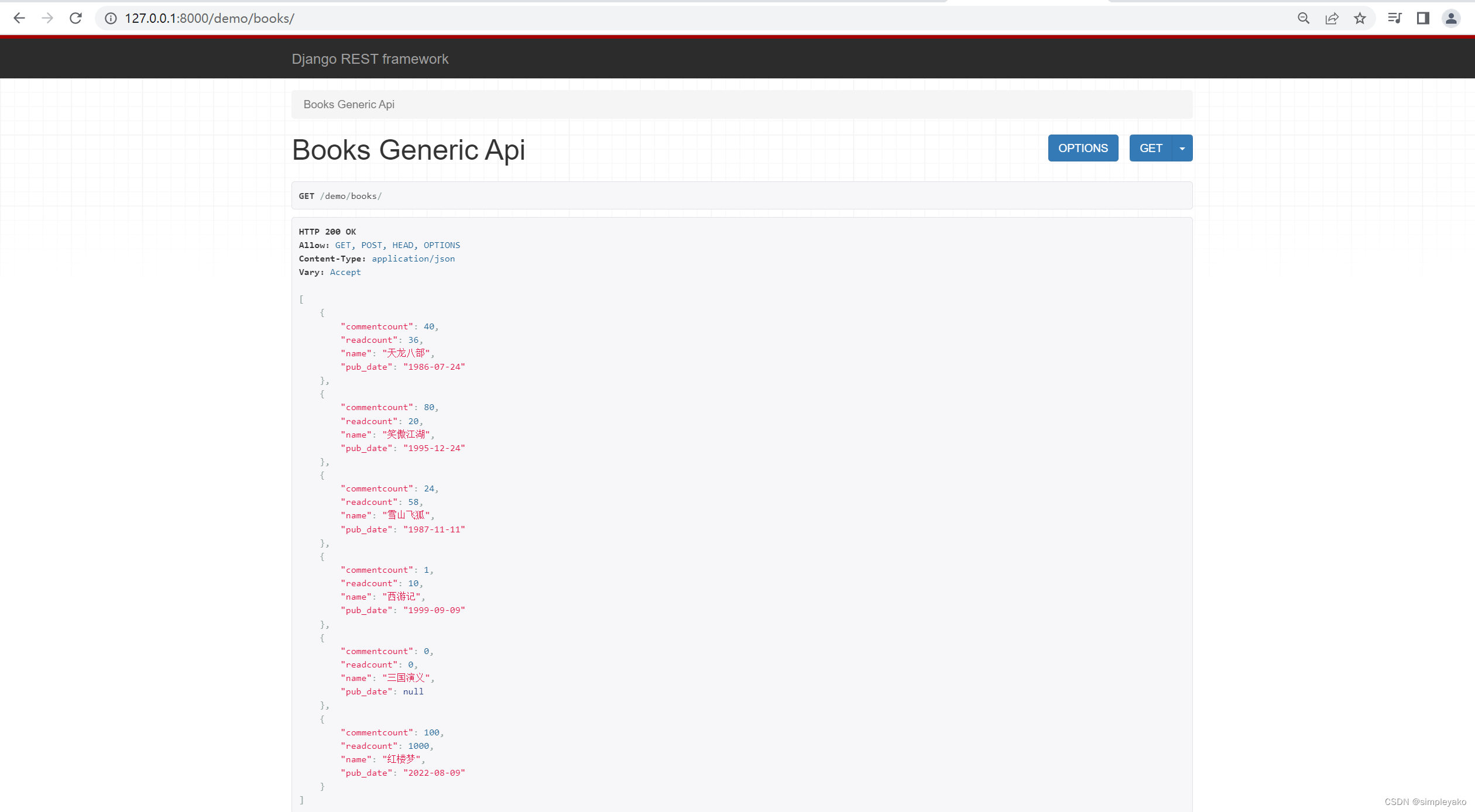Select the Books Generic Api breadcrumb

click(349, 104)
